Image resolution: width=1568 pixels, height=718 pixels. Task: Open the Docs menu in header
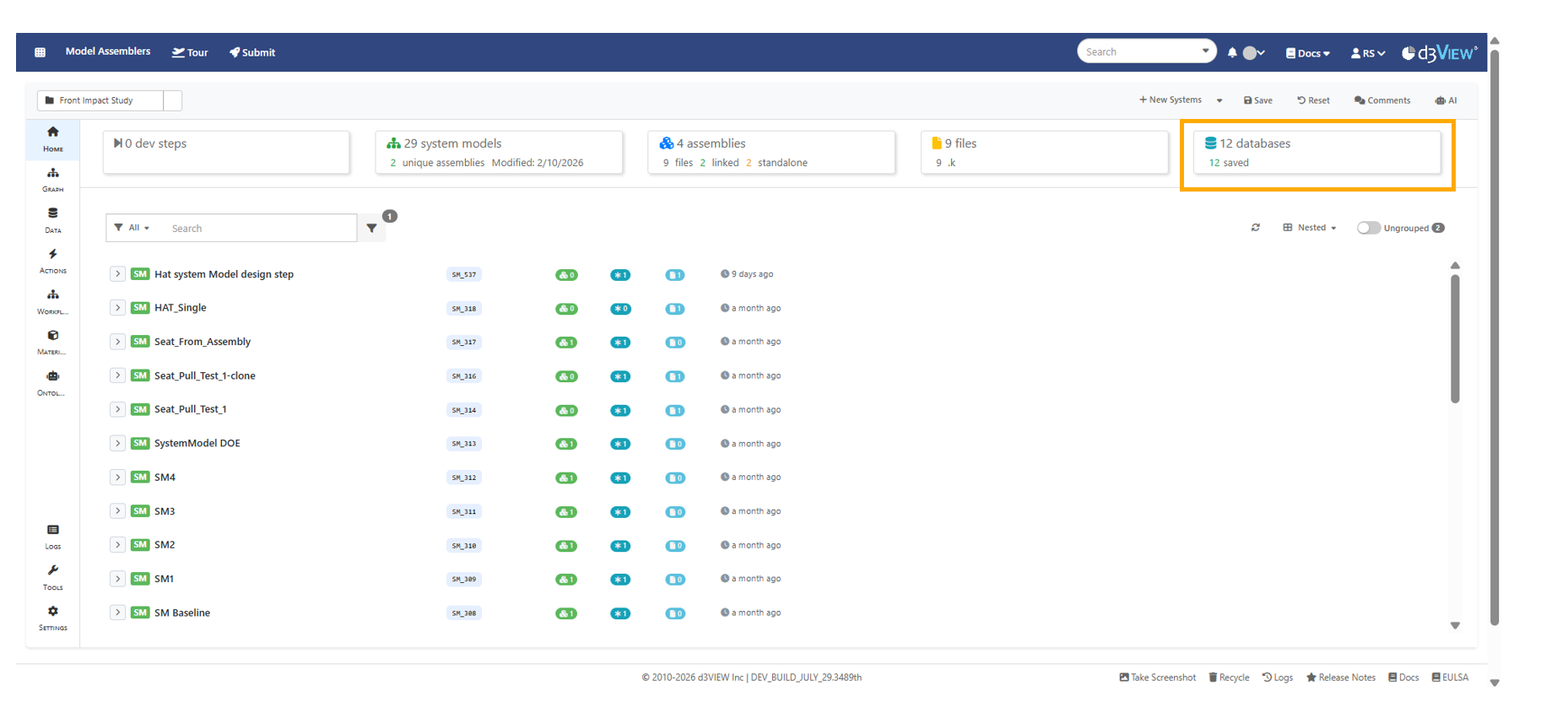[1307, 53]
